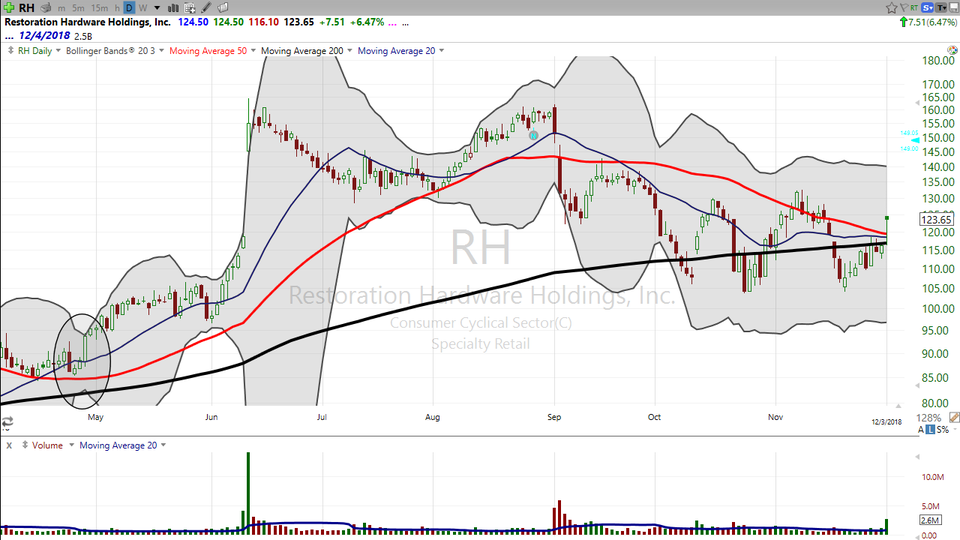Select the W weekly timeframe
This screenshot has width=960, height=540.
click(143, 8)
